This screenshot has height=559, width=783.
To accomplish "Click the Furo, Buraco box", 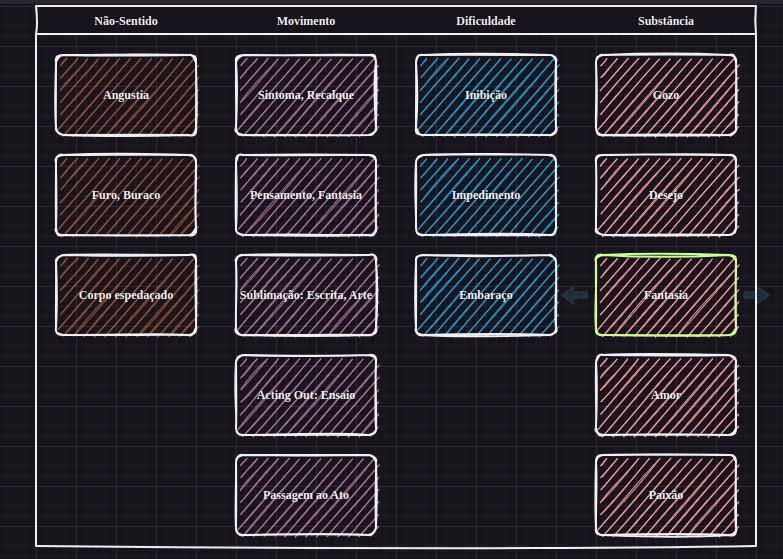I will [126, 195].
